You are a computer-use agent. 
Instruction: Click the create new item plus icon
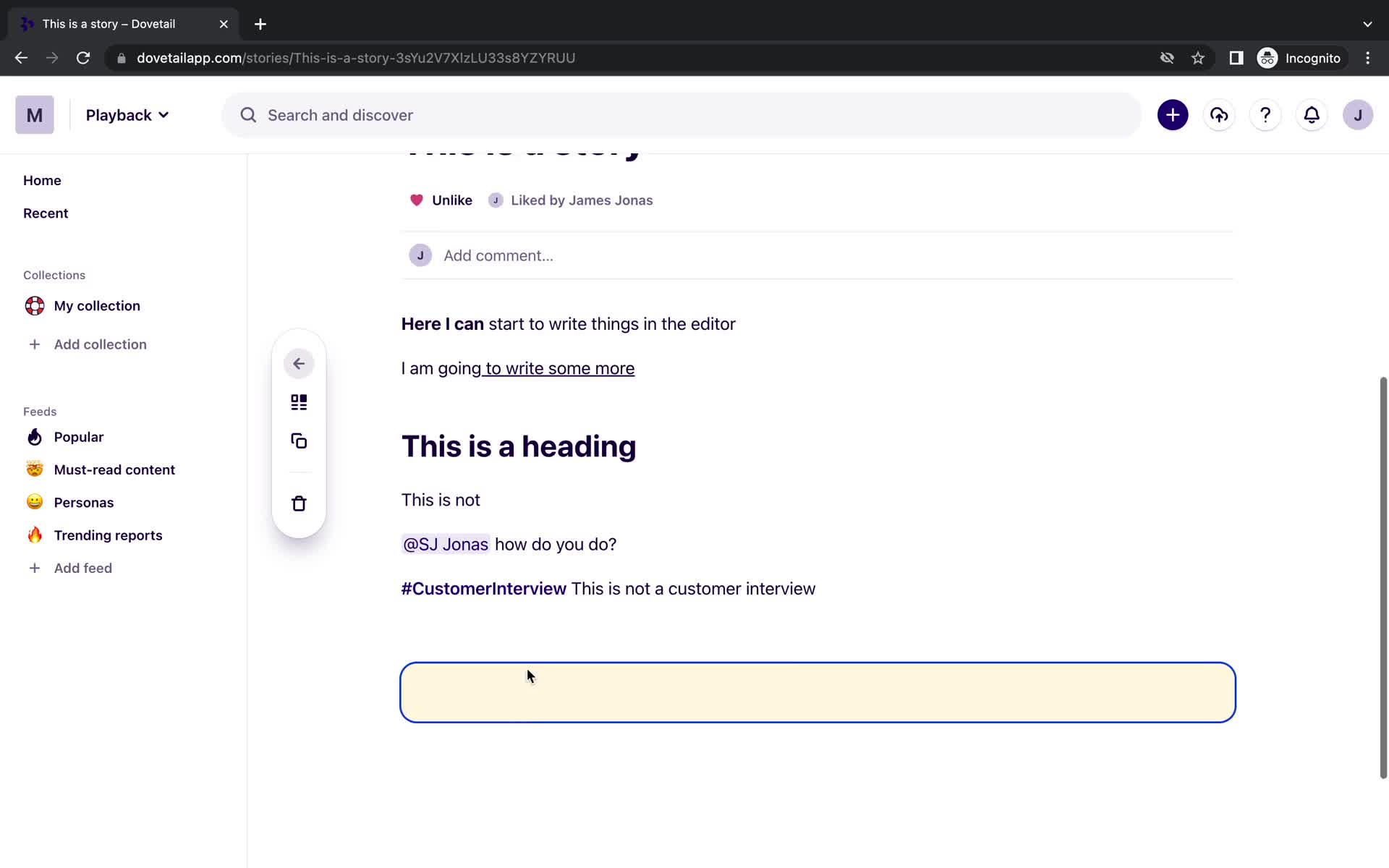pyautogui.click(x=1172, y=115)
